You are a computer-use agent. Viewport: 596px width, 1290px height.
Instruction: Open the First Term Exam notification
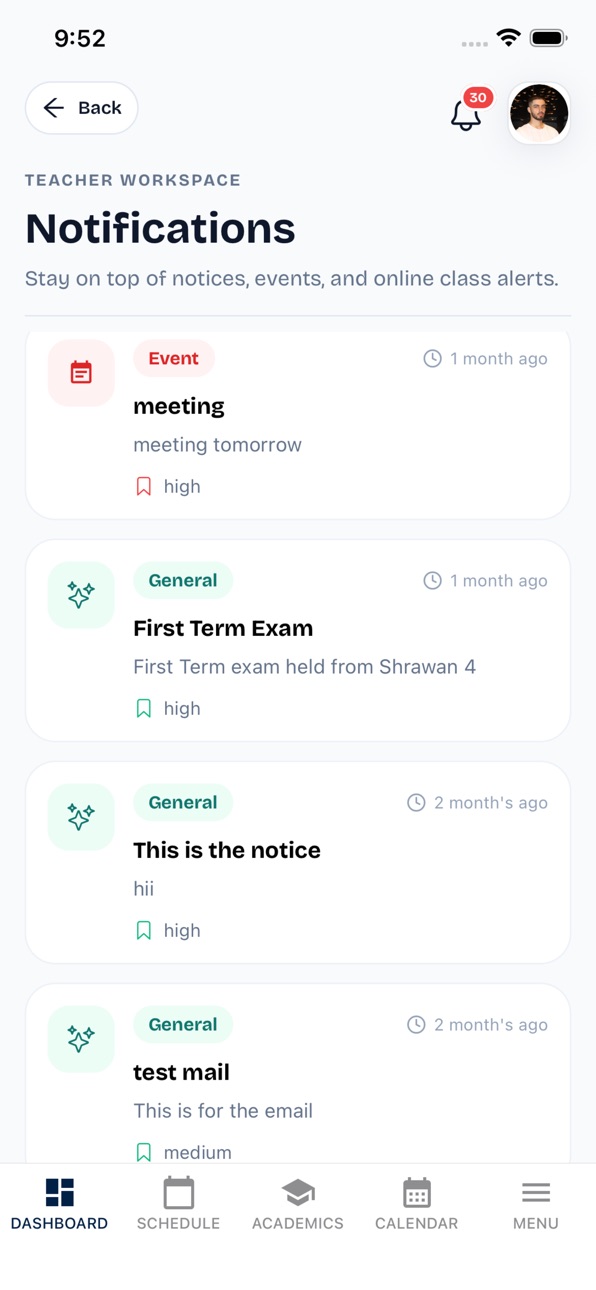coord(298,641)
